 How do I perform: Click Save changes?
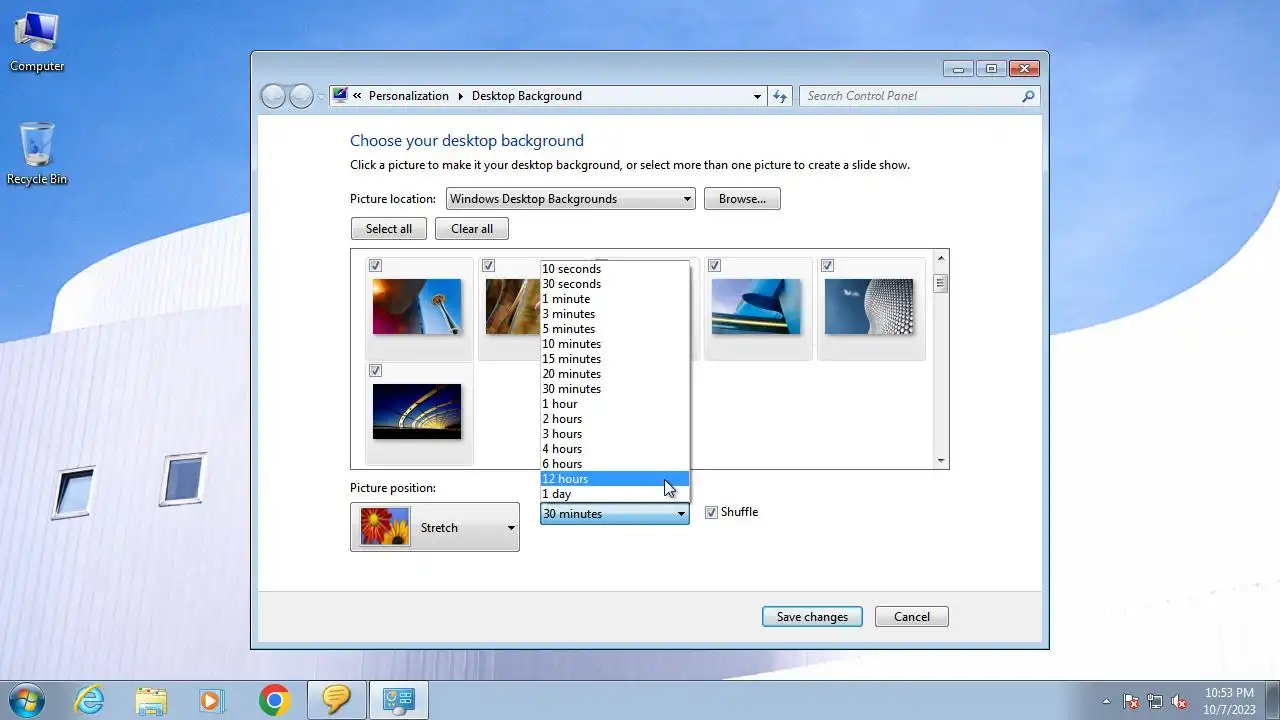click(x=812, y=617)
